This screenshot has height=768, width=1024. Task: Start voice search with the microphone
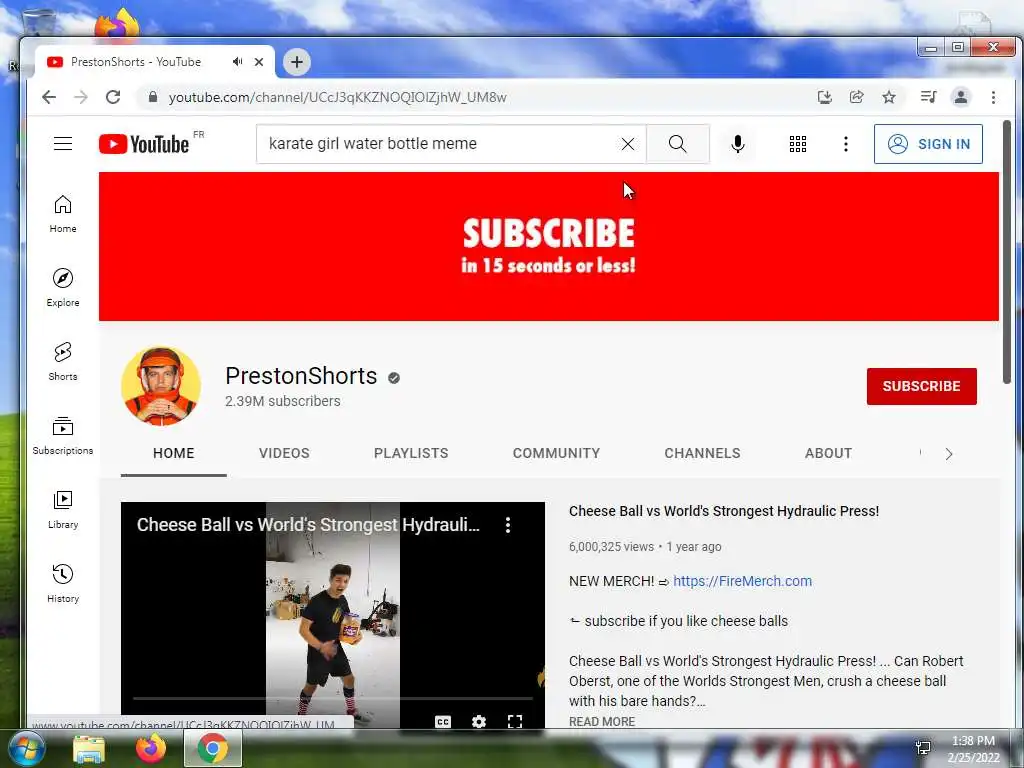pyautogui.click(x=738, y=144)
